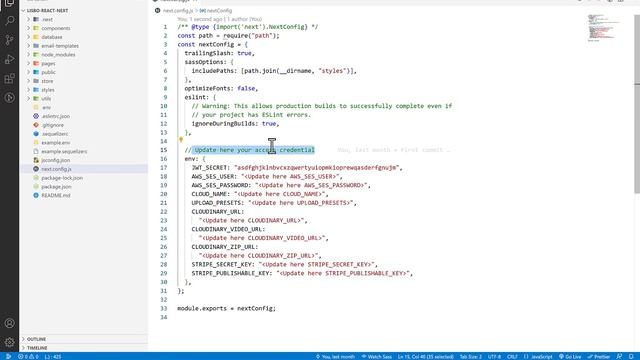Viewport: 640px width, 360px height.
Task: Click the line and column status indicator
Action: [x=426, y=357]
